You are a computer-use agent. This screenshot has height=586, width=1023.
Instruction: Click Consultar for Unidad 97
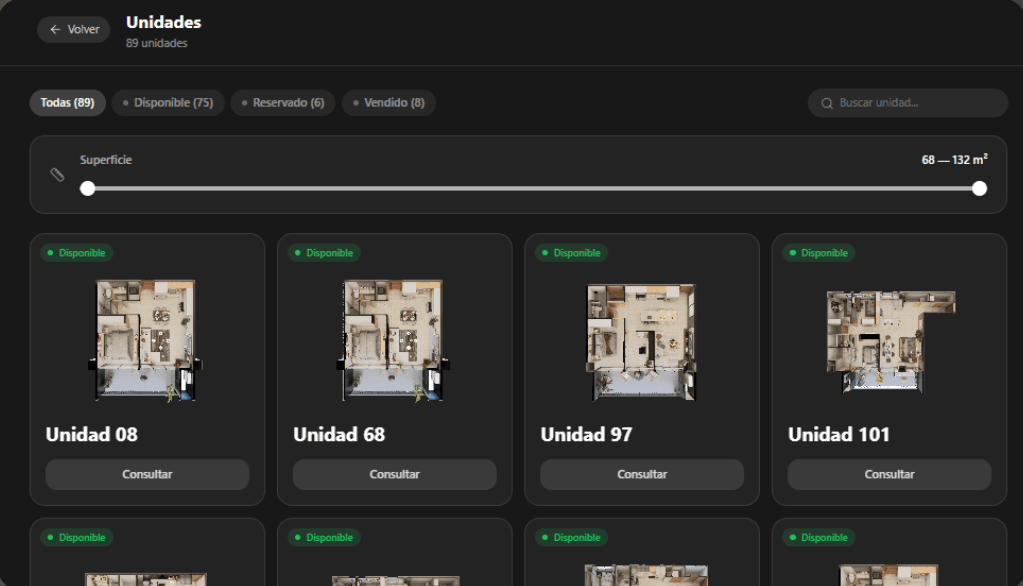tap(642, 474)
